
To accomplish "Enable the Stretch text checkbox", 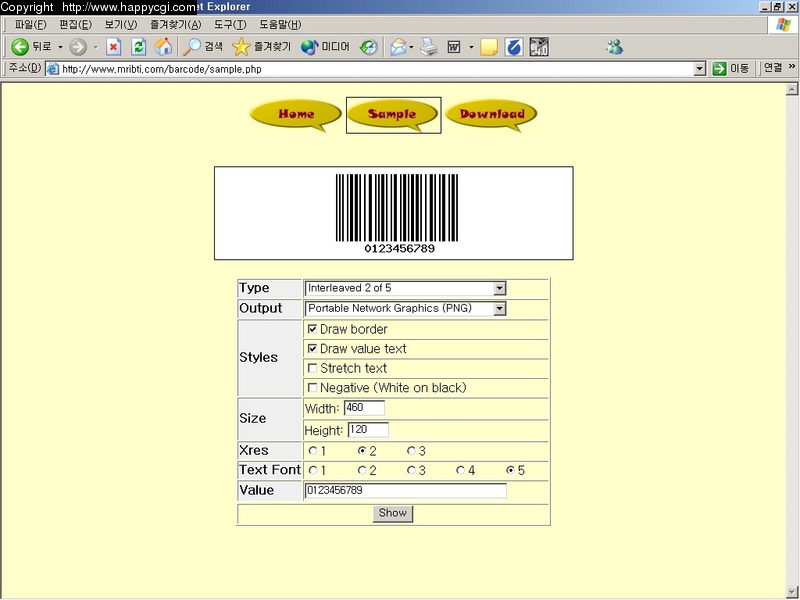I will (x=313, y=368).
